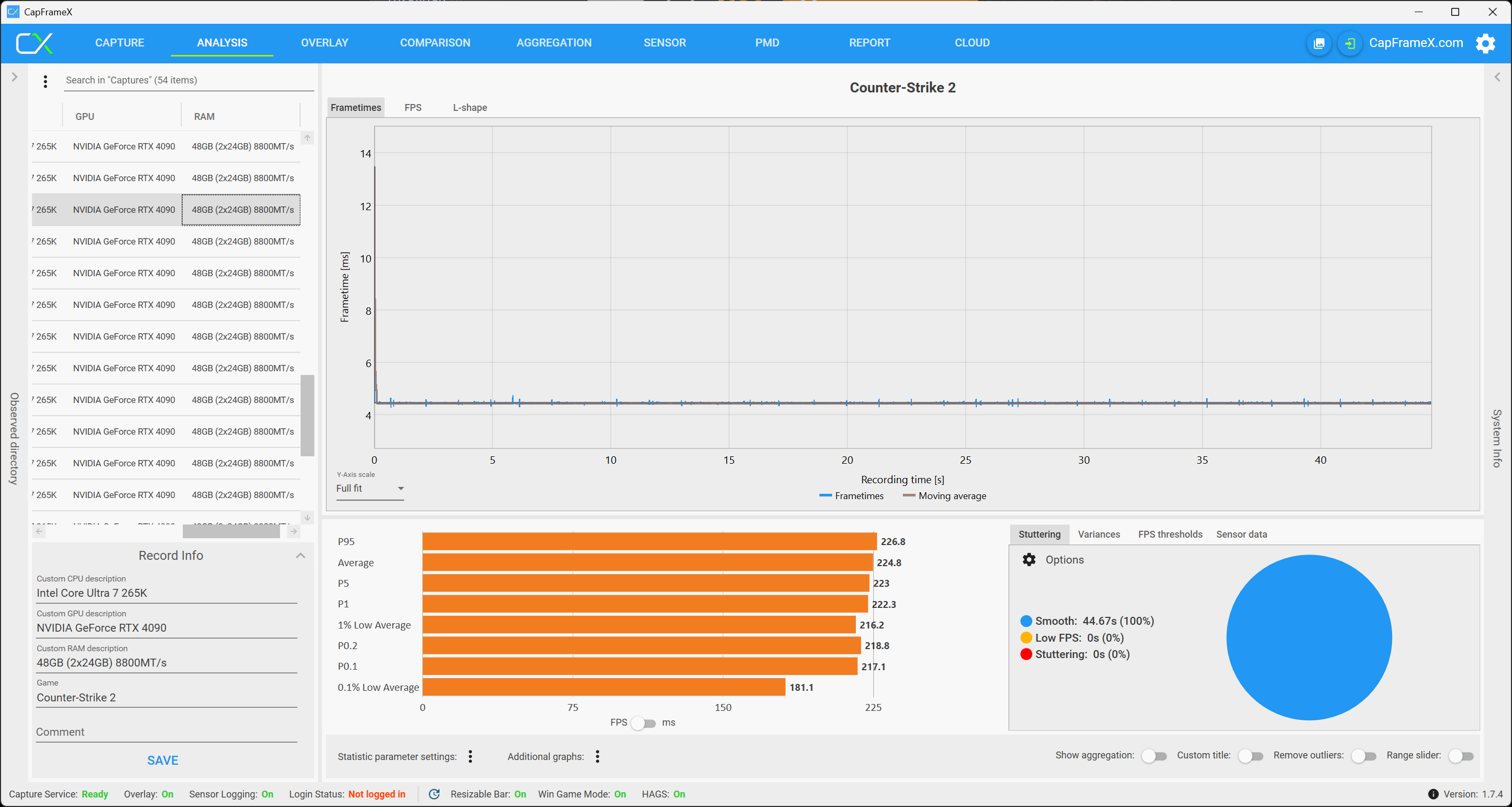Image resolution: width=1512 pixels, height=807 pixels.
Task: Open the CapFrameX.com link
Action: [1415, 43]
